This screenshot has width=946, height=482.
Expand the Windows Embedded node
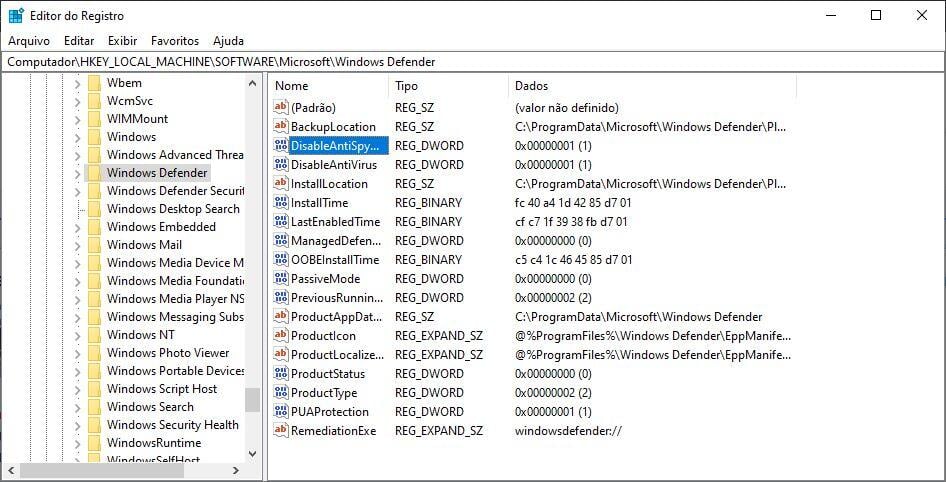(x=77, y=227)
